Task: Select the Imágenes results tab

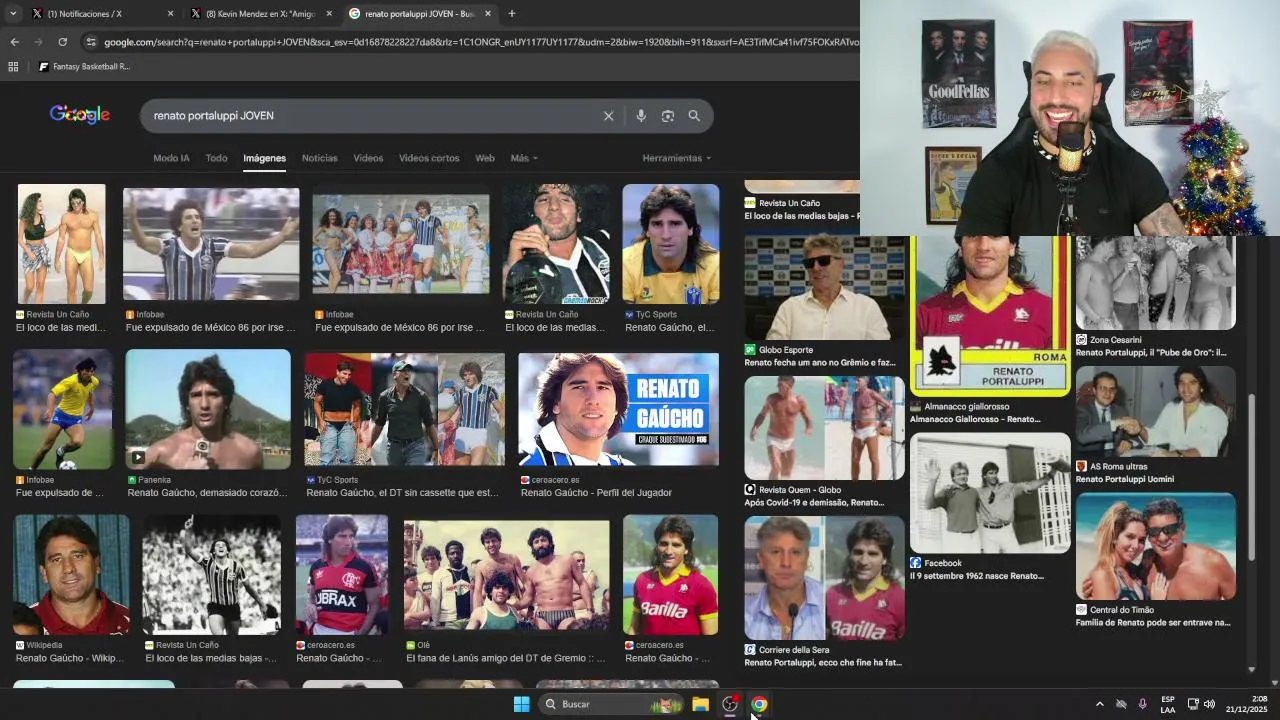Action: [264, 158]
